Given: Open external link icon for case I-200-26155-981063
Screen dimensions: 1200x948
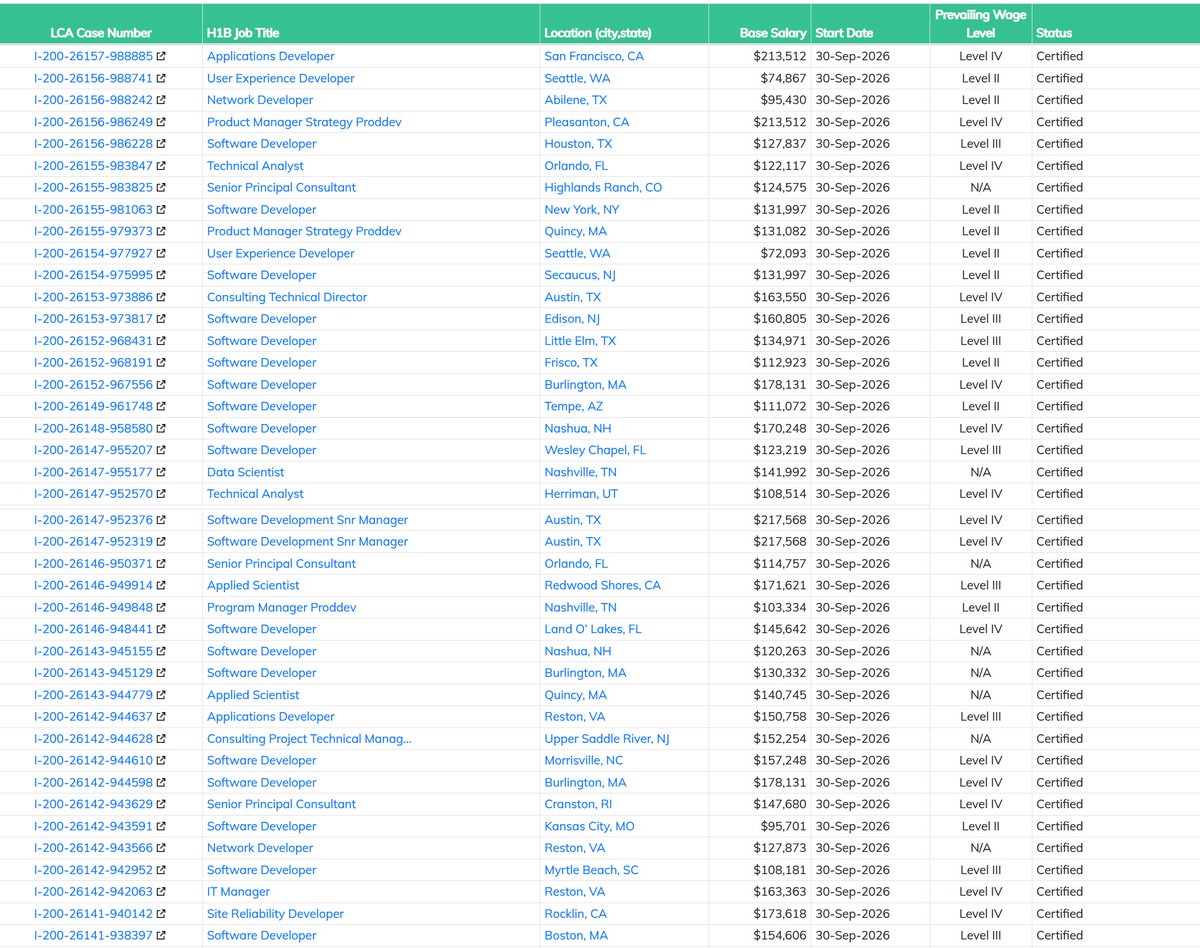Looking at the screenshot, I should tap(161, 210).
